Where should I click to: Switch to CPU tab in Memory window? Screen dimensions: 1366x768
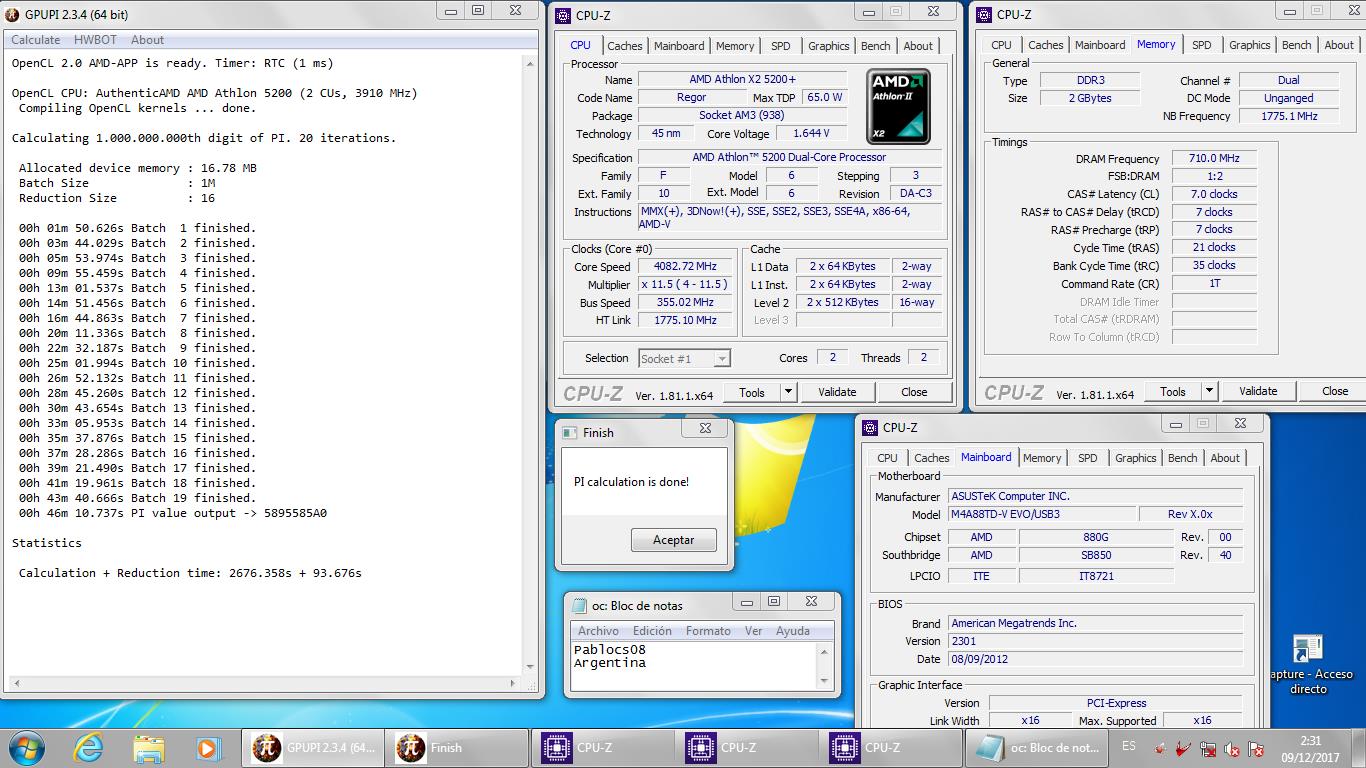click(1001, 45)
